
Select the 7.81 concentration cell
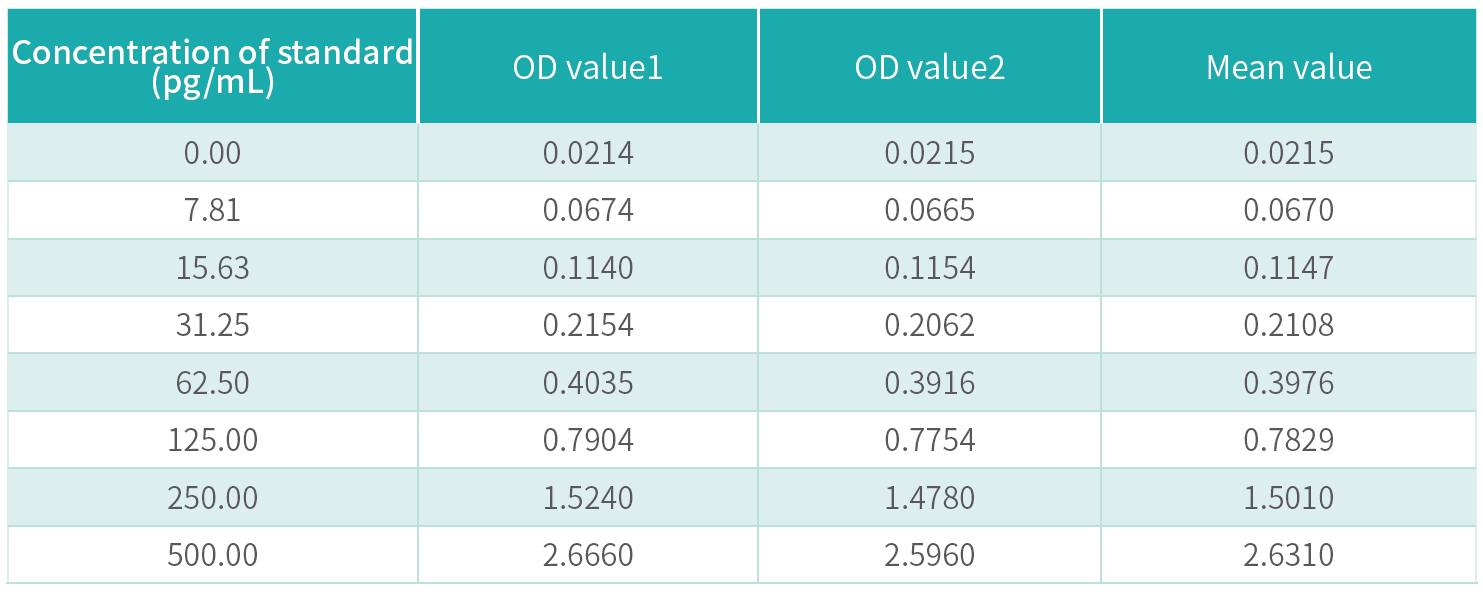point(212,210)
